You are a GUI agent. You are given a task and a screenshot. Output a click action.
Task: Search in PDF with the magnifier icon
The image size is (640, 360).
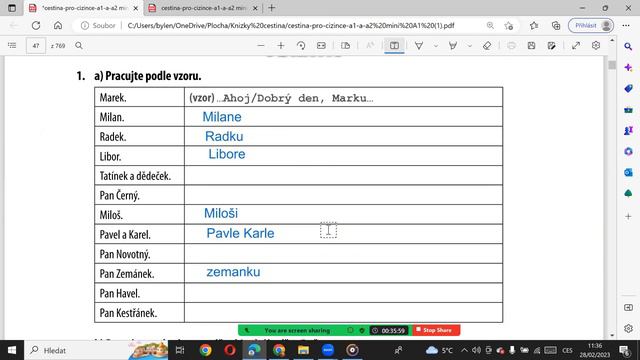pyautogui.click(x=79, y=45)
